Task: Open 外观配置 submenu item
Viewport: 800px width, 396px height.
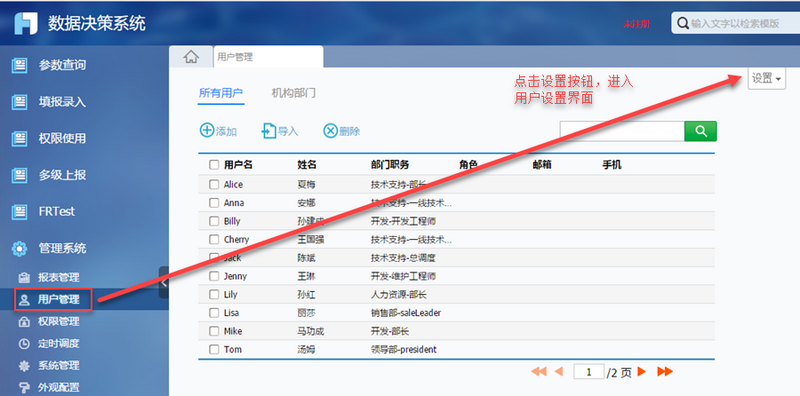Action: pyautogui.click(x=59, y=387)
